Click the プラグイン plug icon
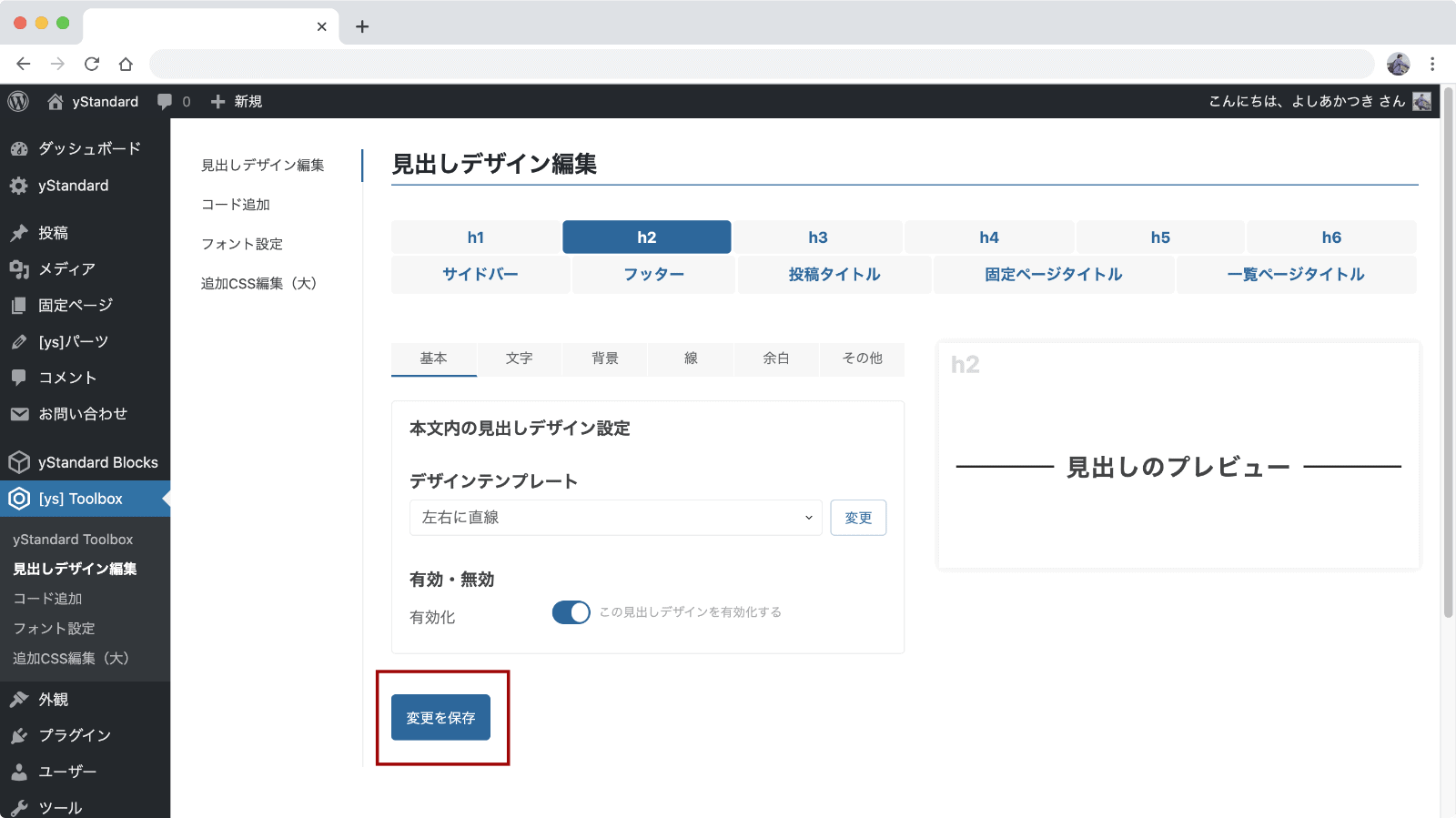This screenshot has height=818, width=1456. (19, 735)
